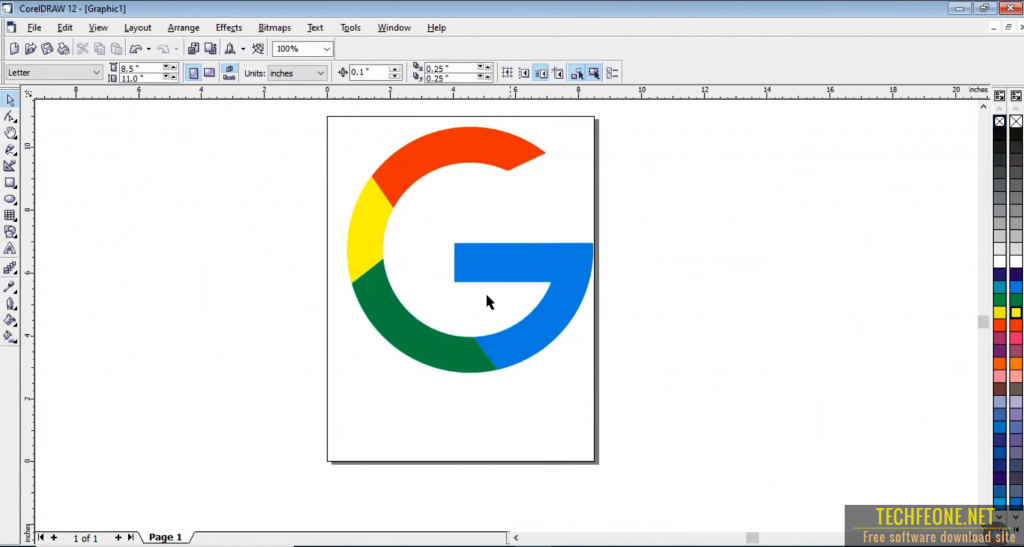
Task: Click the Open file icon
Action: (x=30, y=49)
